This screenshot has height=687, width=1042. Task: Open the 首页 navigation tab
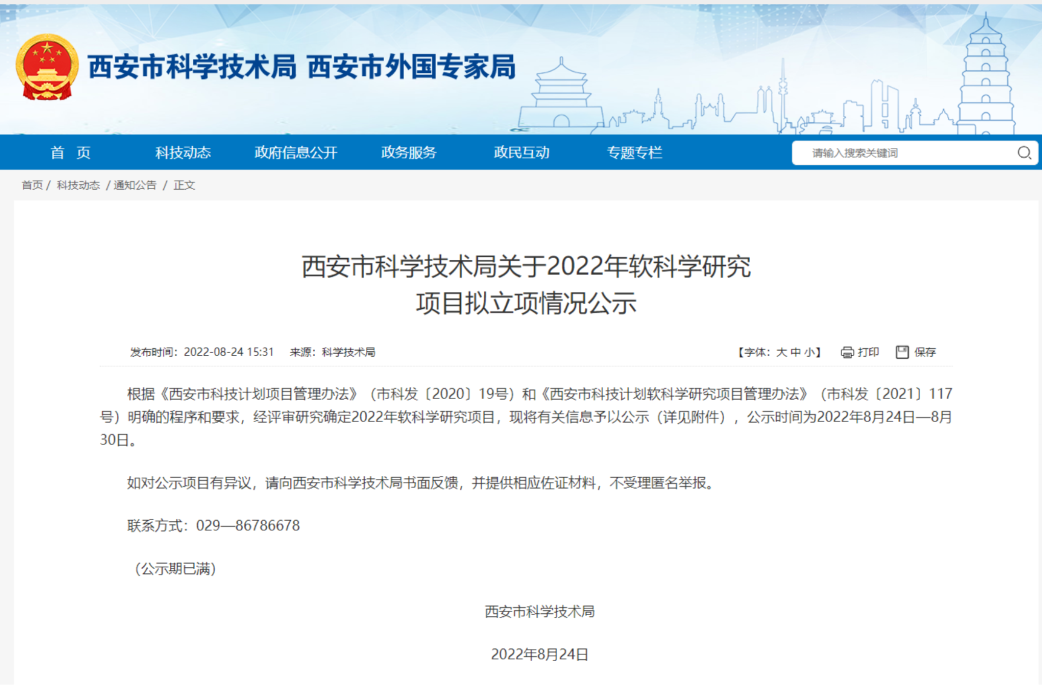tap(71, 153)
